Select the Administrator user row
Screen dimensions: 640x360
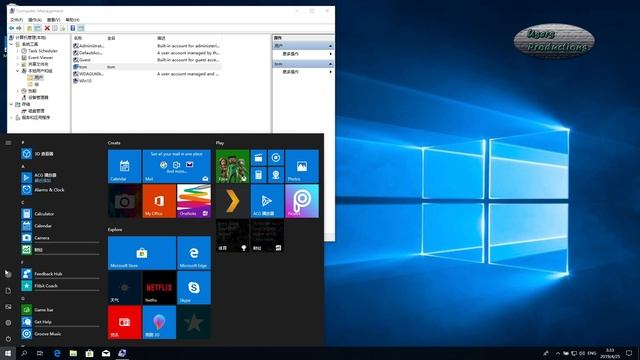tap(147, 46)
